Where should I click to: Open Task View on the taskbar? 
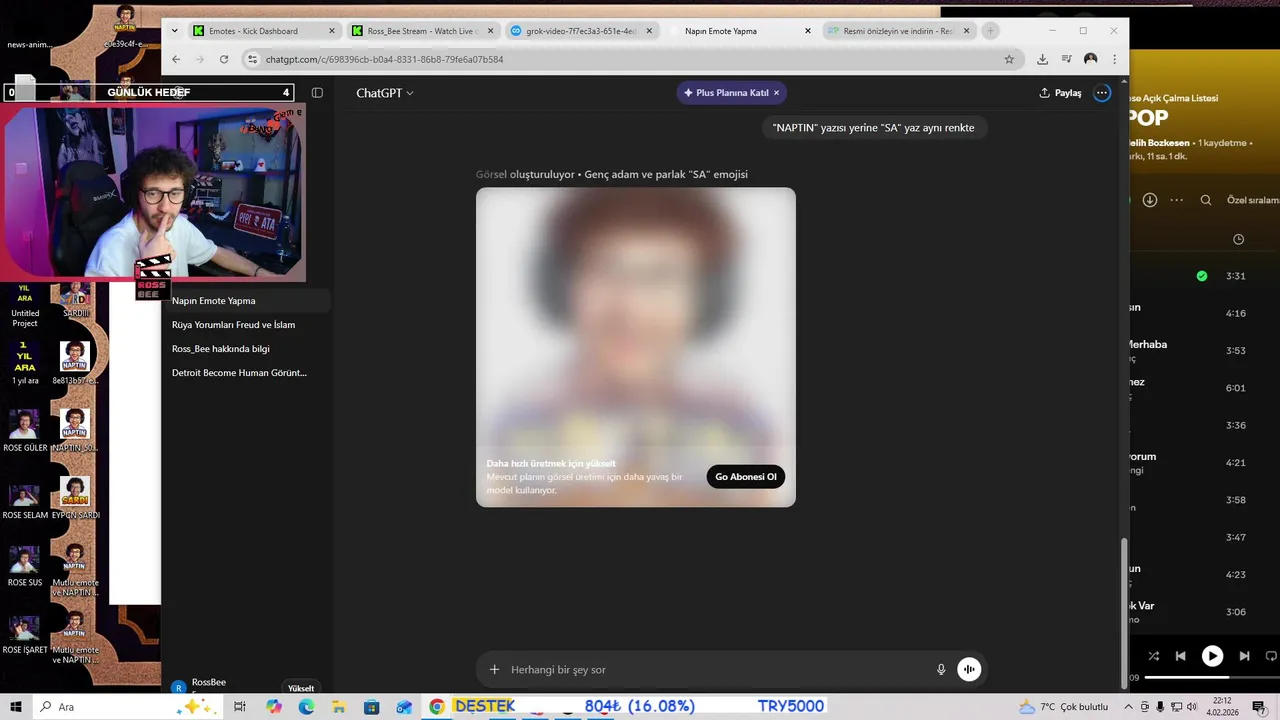pos(240,707)
